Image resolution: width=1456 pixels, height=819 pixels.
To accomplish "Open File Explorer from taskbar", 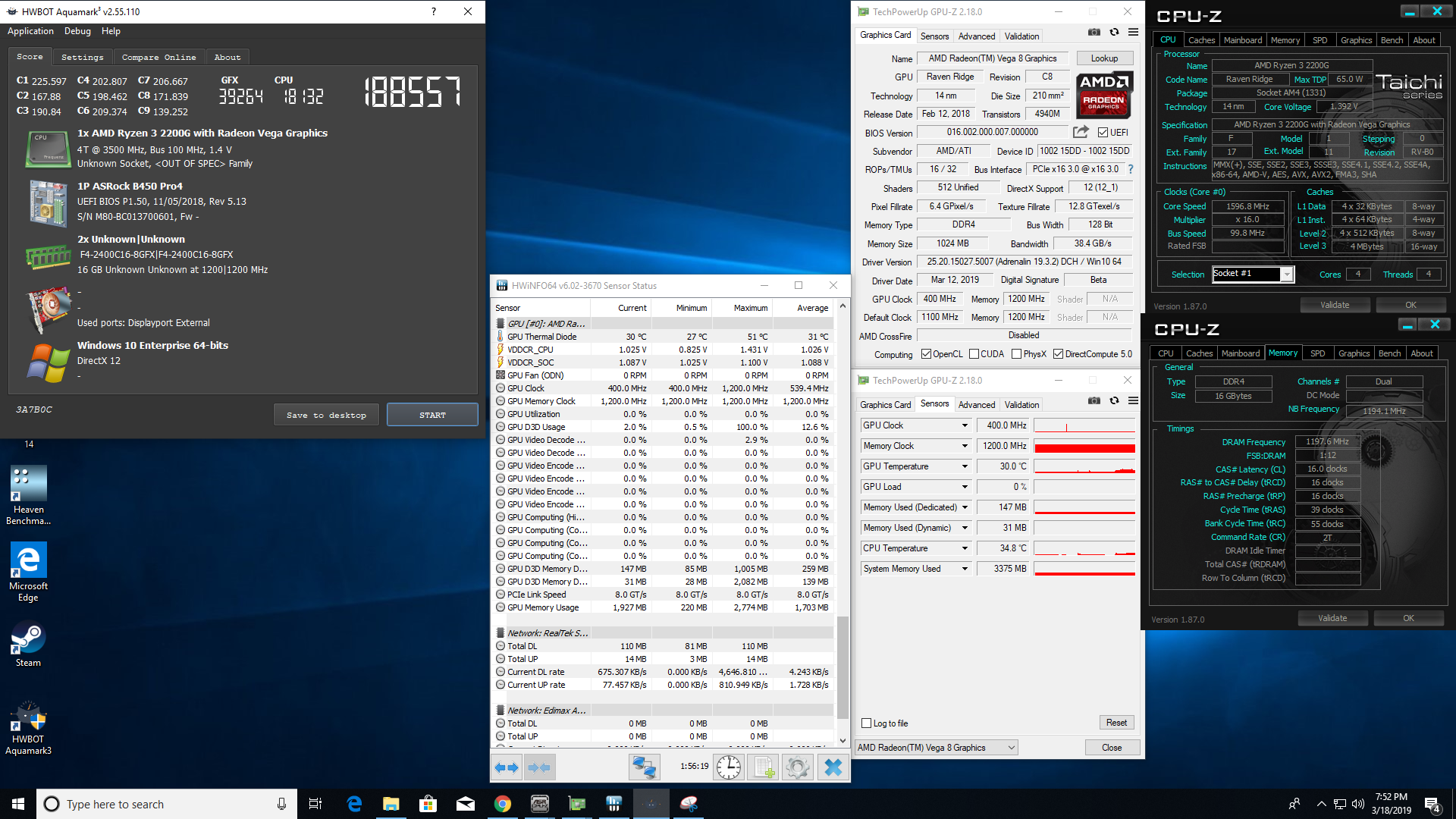I will pos(391,804).
